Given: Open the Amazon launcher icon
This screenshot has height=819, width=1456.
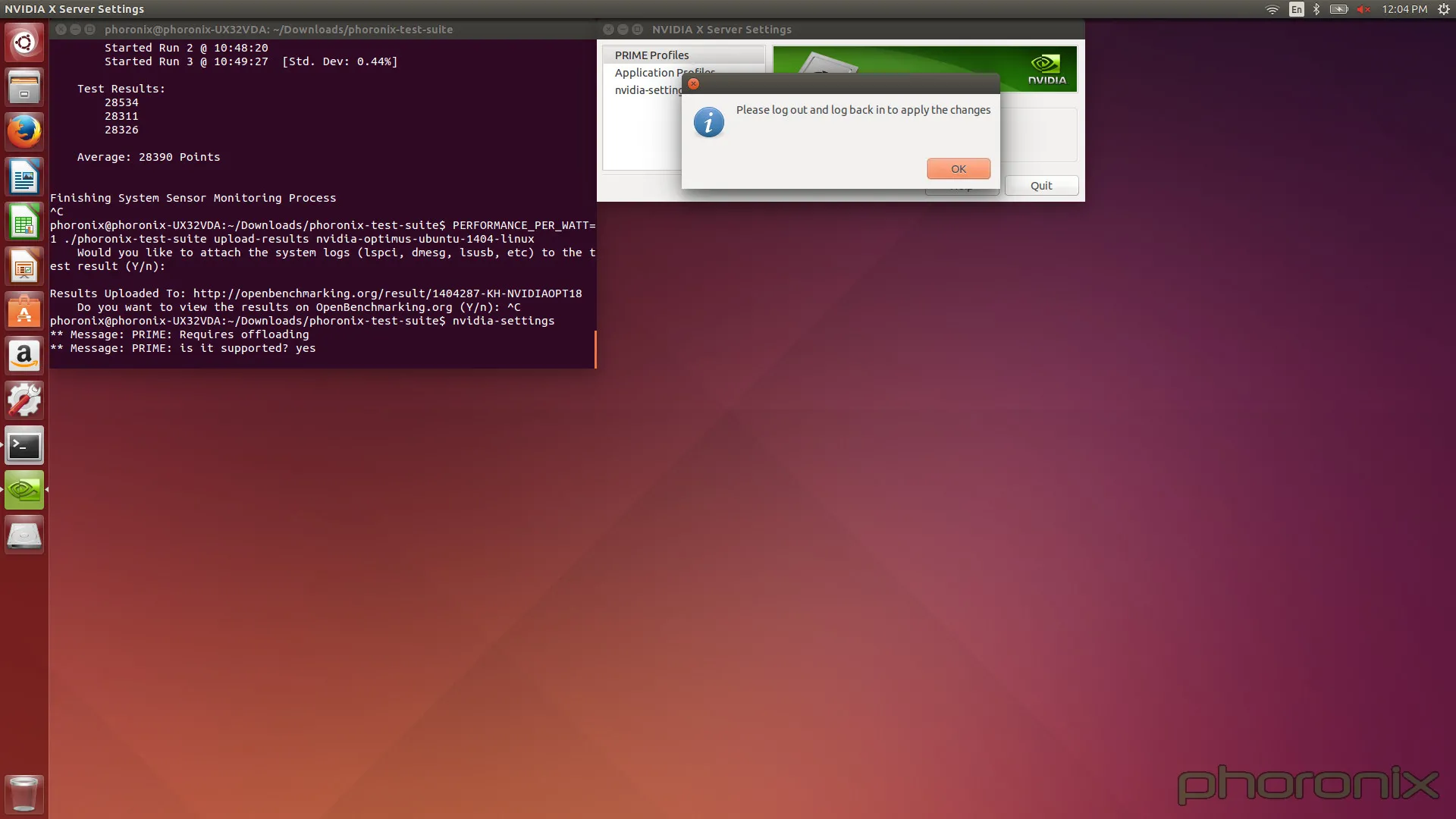Looking at the screenshot, I should tap(24, 356).
